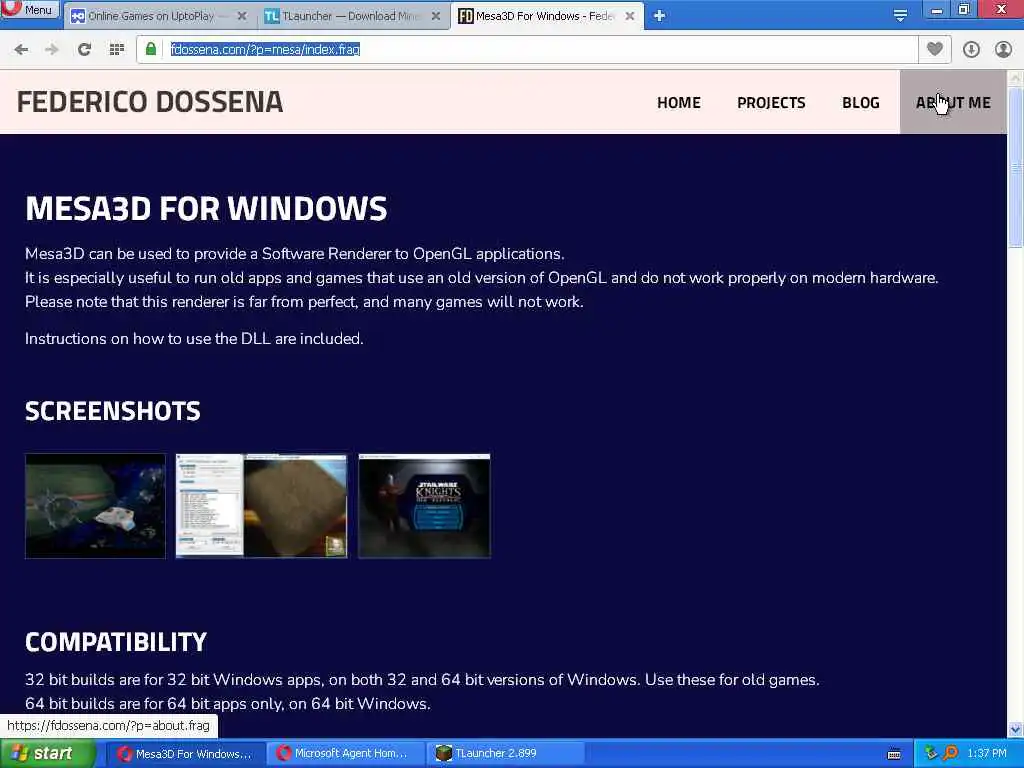Click the Federico Dossena site title
Viewport: 1024px width, 768px height.
150,102
